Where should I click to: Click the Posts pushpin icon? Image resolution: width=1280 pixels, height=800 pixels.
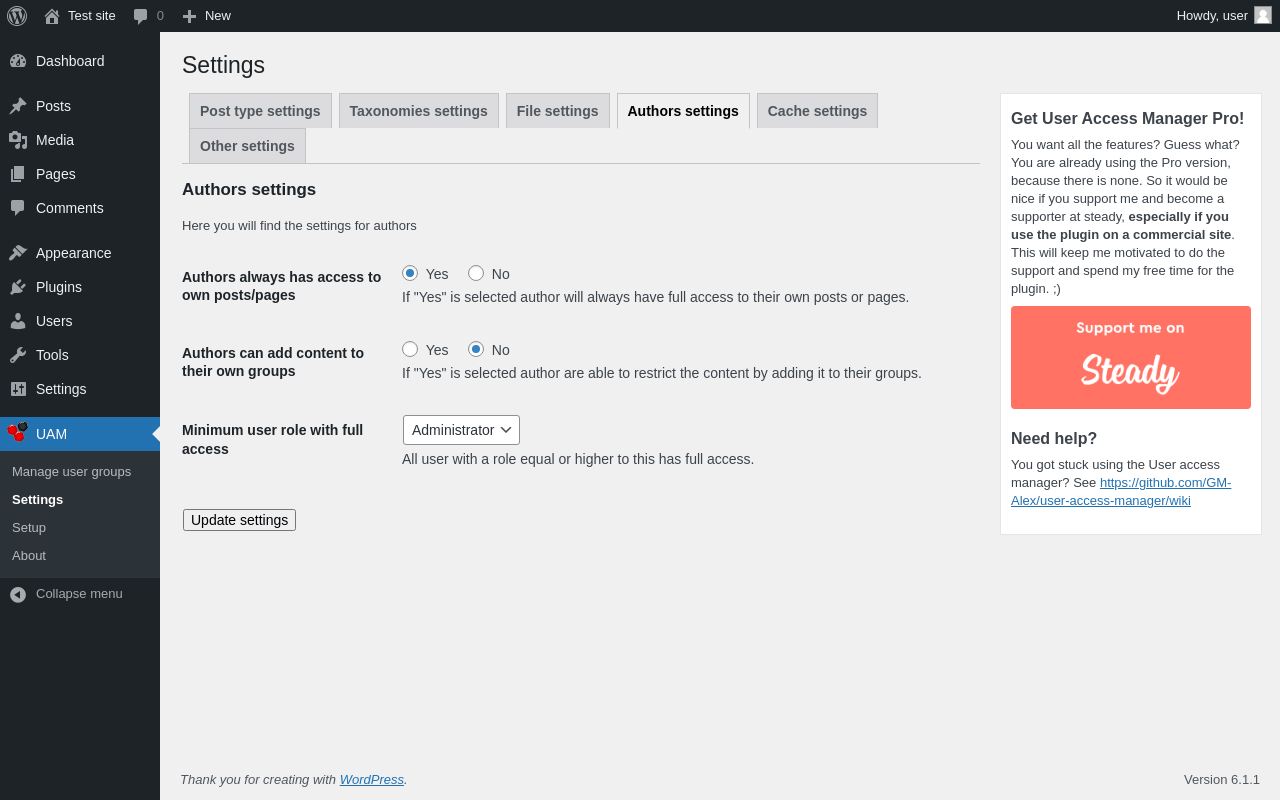click(x=18, y=106)
